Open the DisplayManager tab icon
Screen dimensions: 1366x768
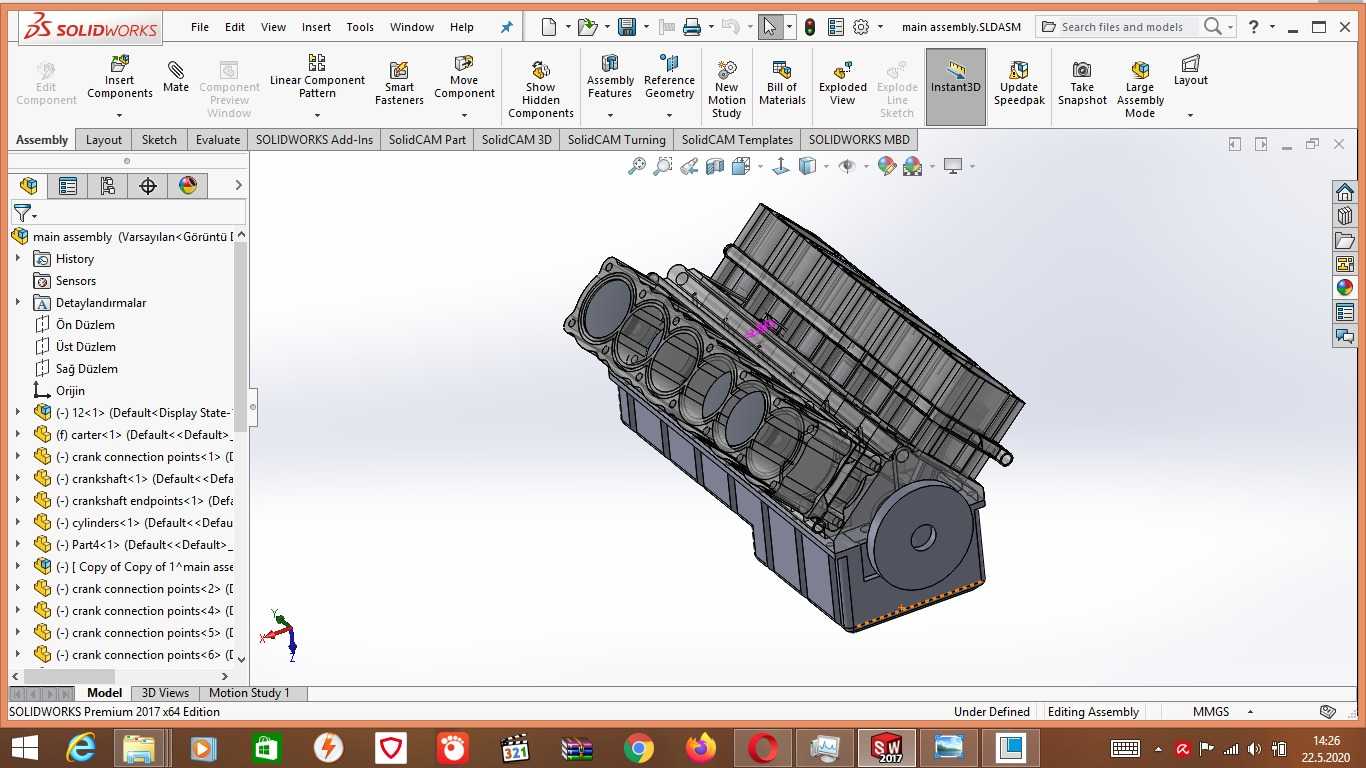point(188,185)
